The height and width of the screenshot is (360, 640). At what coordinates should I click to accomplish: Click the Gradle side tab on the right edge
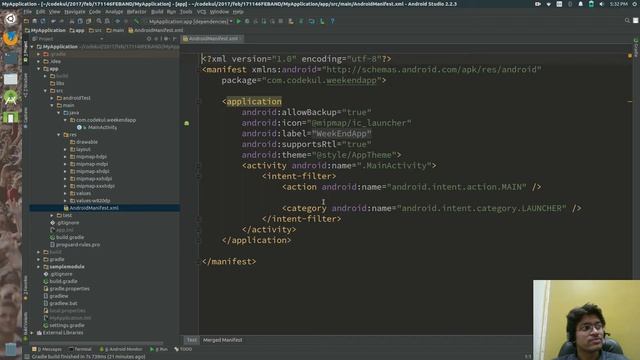(x=636, y=48)
